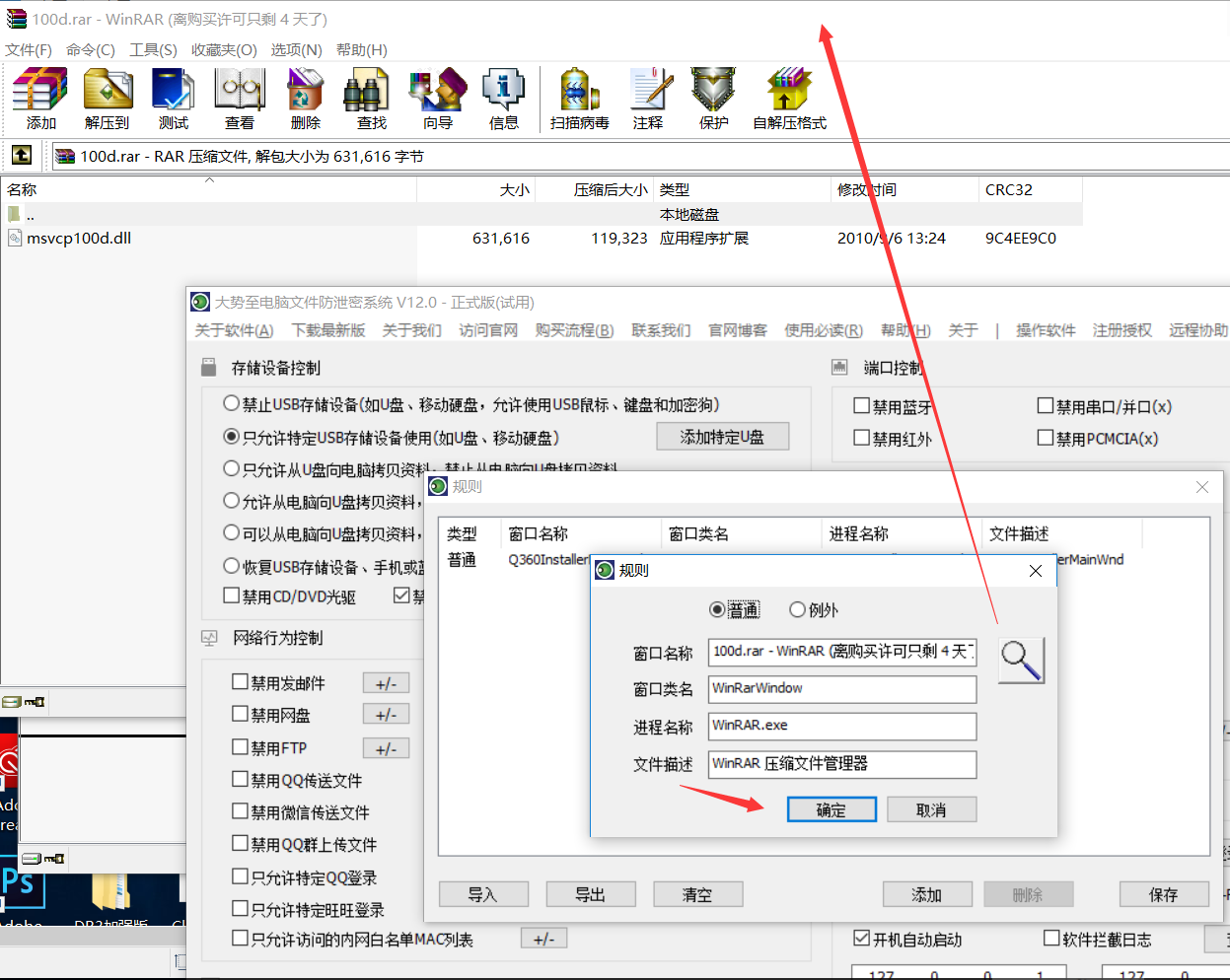Click inside the 窗口类名 input field
1230x980 pixels.
[x=842, y=689]
